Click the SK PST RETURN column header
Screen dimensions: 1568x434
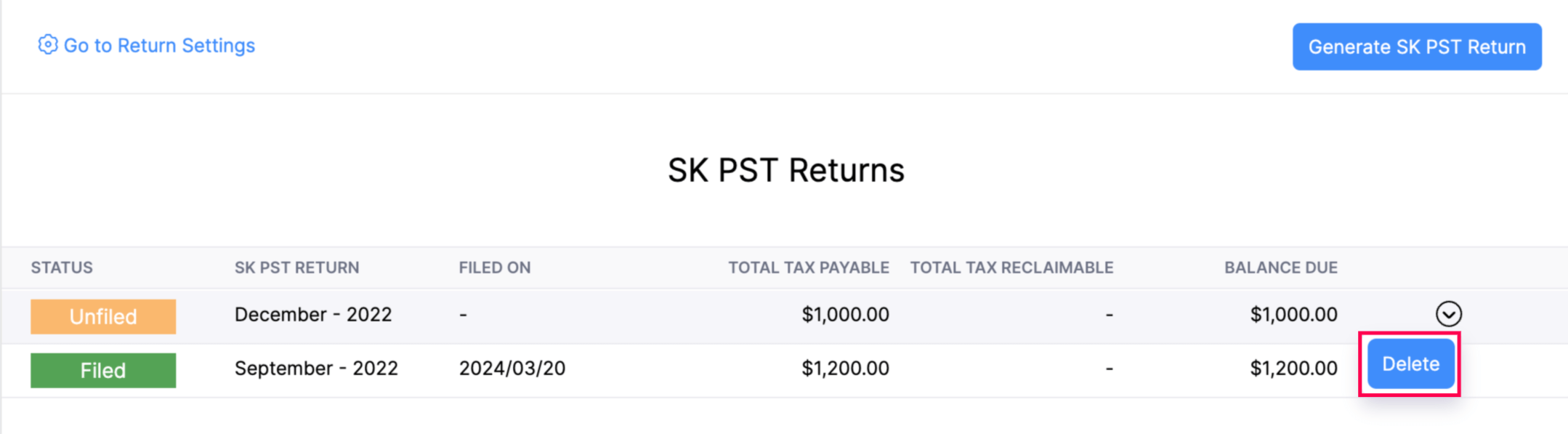click(x=297, y=268)
